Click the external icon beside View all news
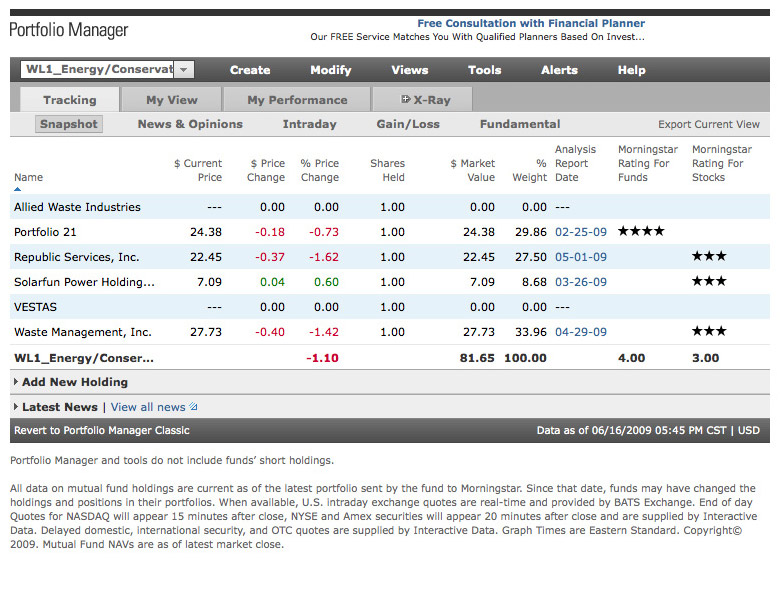The image size is (780, 599). pyautogui.click(x=194, y=407)
